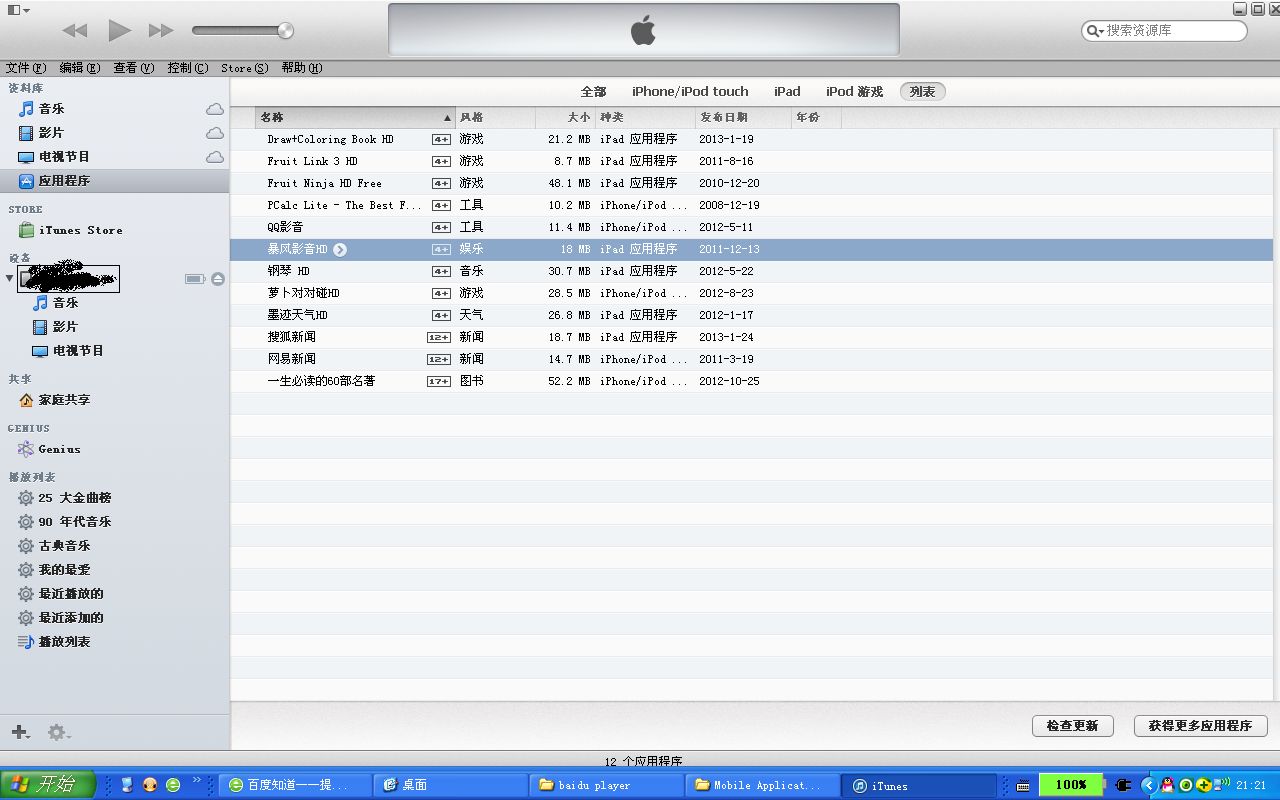Open the 控制(C) menu

188,68
